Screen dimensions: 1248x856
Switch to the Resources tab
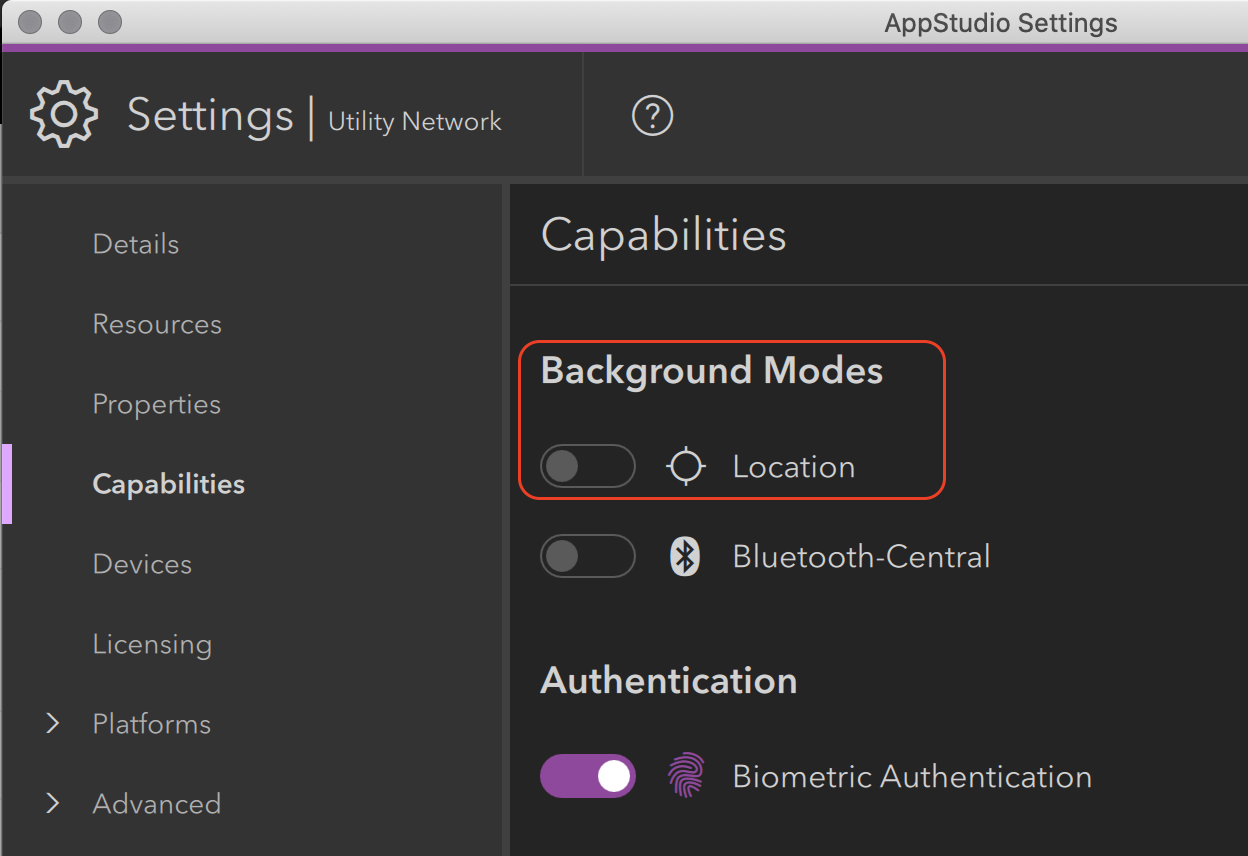pos(157,324)
